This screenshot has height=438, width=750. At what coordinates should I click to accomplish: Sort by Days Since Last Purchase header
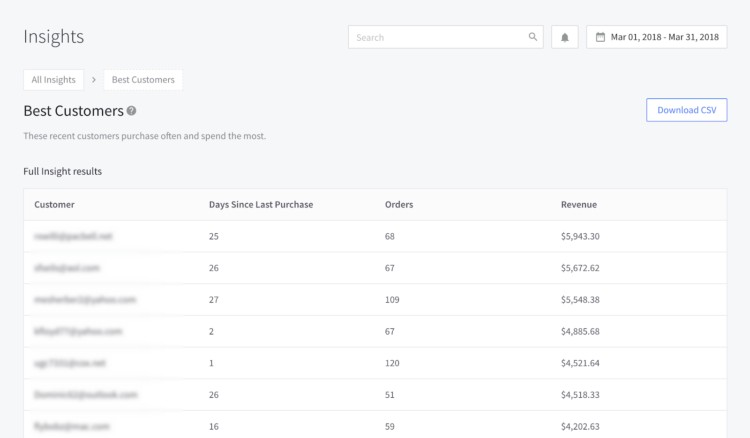[x=261, y=205]
